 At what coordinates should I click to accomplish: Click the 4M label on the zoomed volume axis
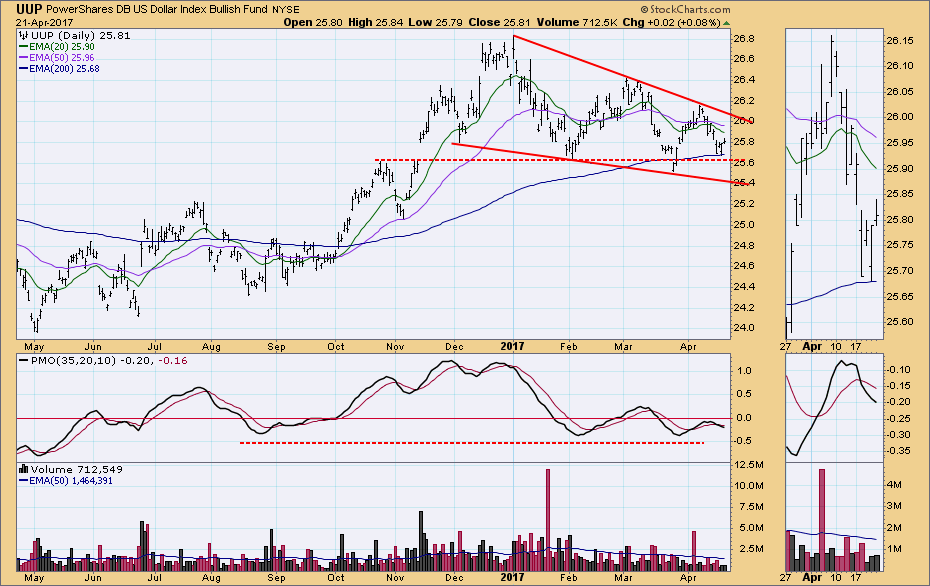tap(894, 485)
